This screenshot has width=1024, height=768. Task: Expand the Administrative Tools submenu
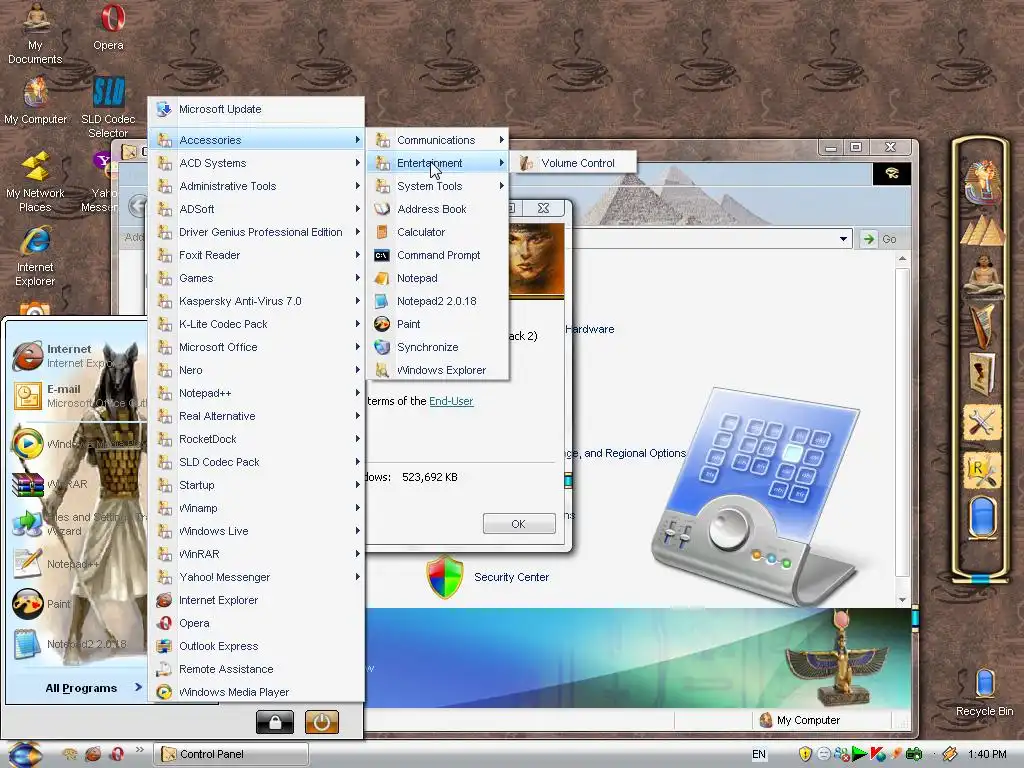click(257, 186)
